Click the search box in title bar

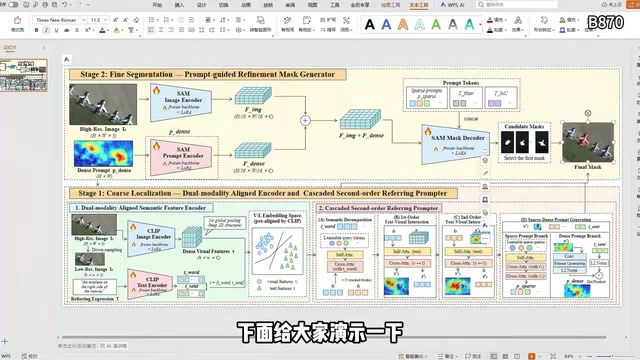(x=517, y=4)
